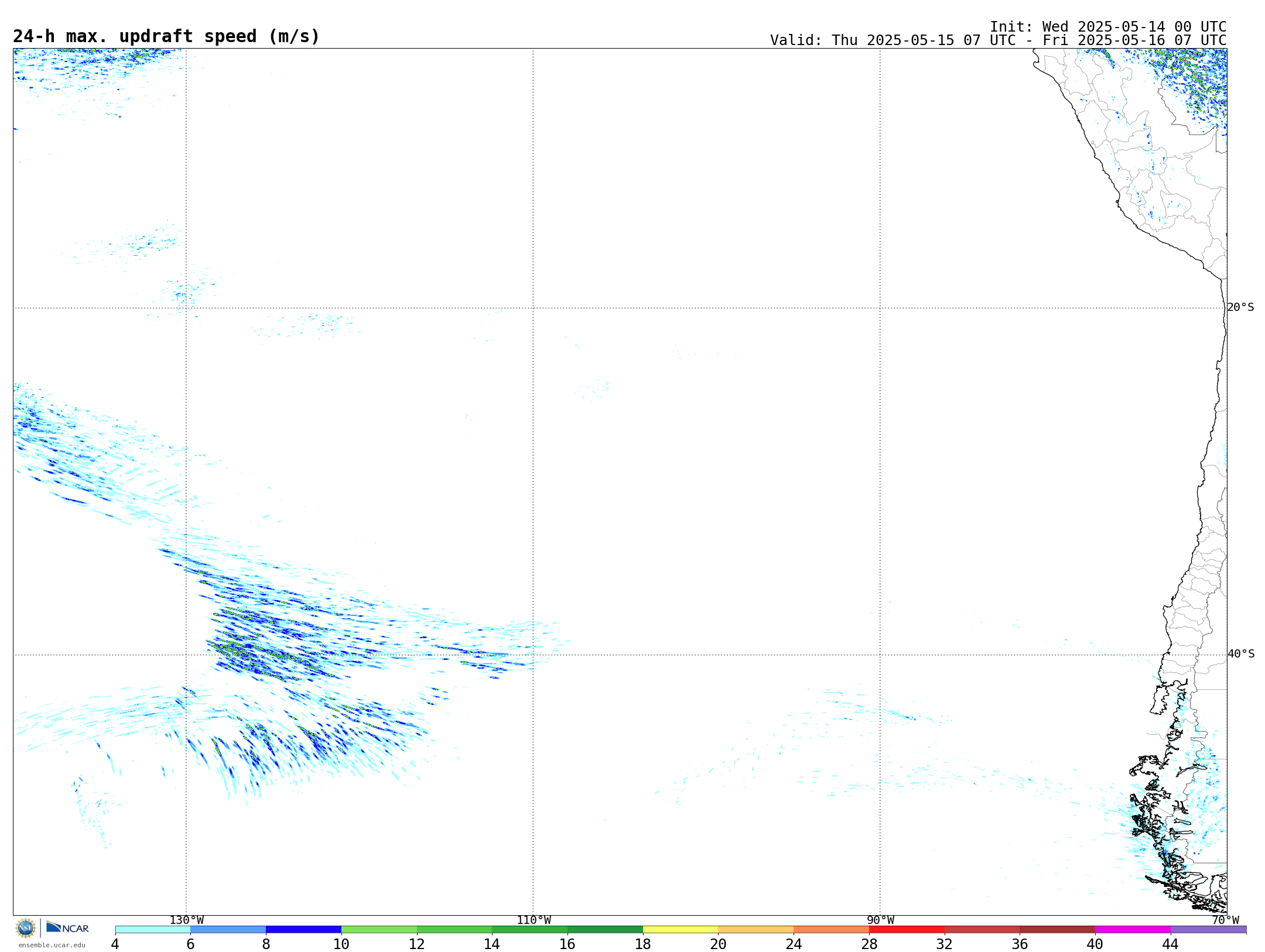Viewport: 1265px width, 952px height.
Task: Click the magenta 40-44 color swatch
Action: coord(1133,930)
